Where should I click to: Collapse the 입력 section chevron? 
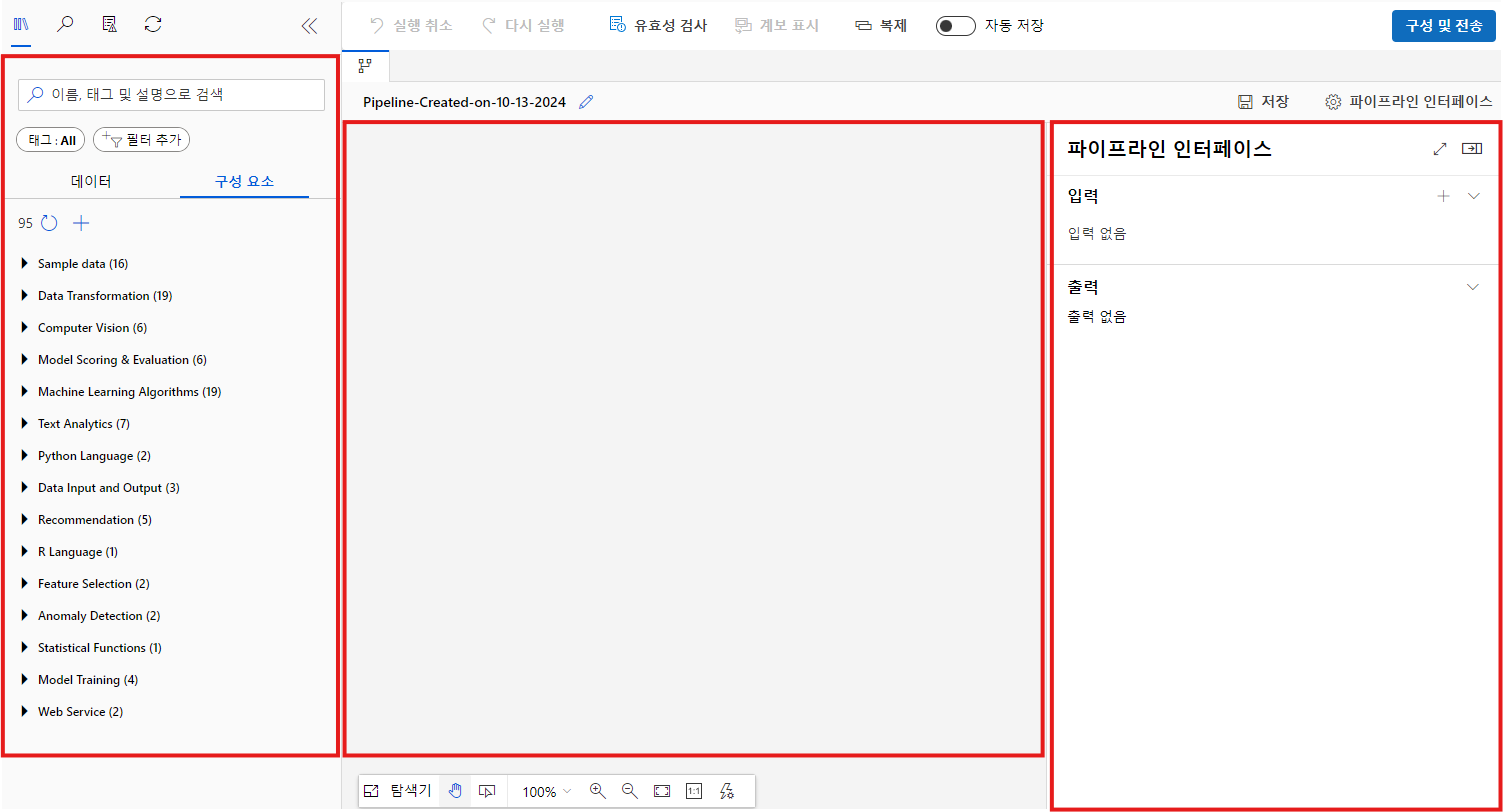tap(1473, 197)
